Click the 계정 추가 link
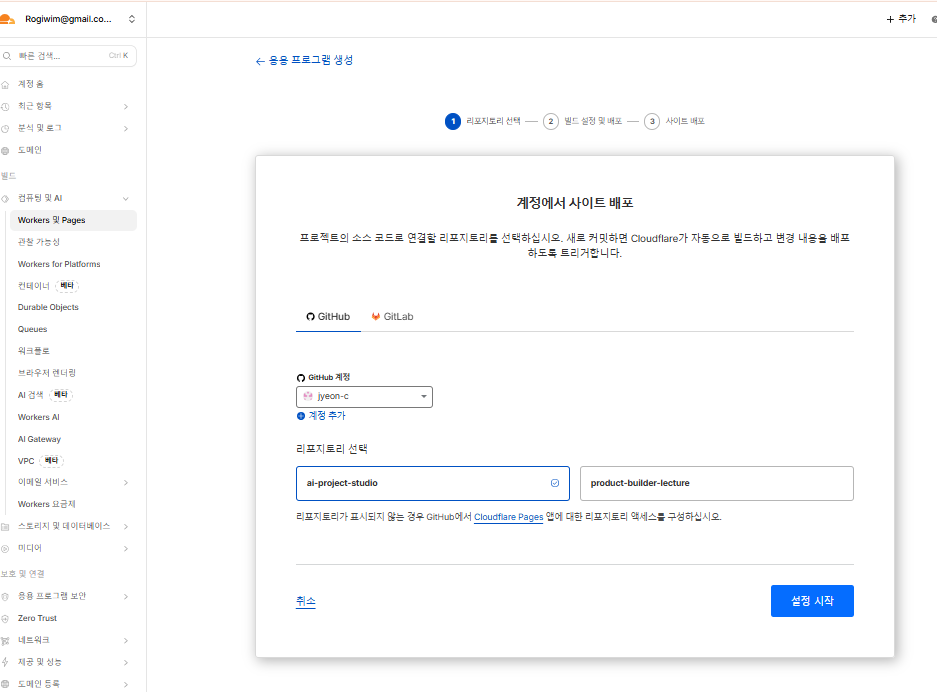 (x=321, y=416)
